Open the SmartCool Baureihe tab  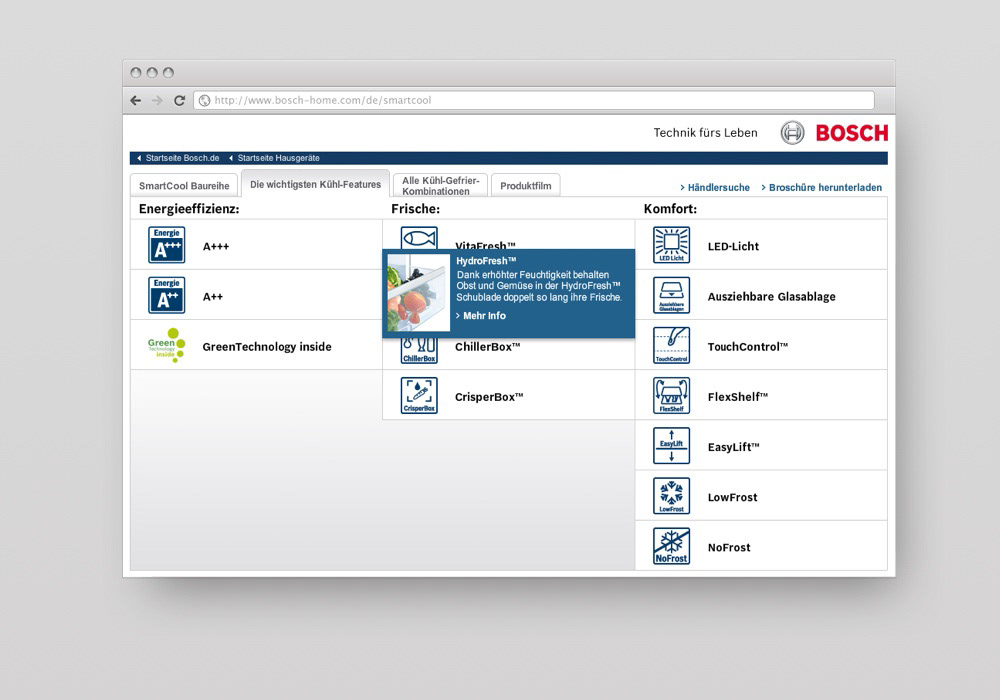click(184, 186)
